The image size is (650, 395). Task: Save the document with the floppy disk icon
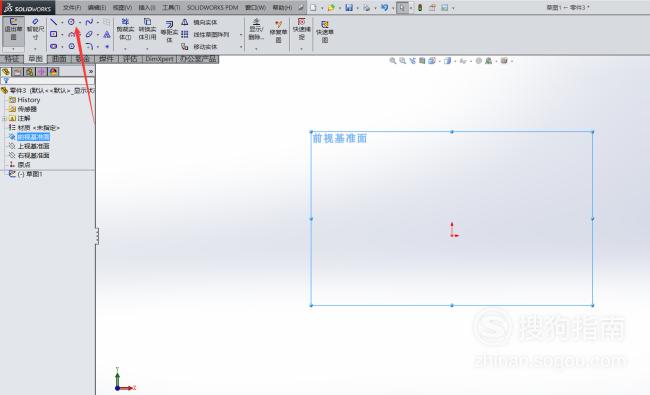click(349, 7)
